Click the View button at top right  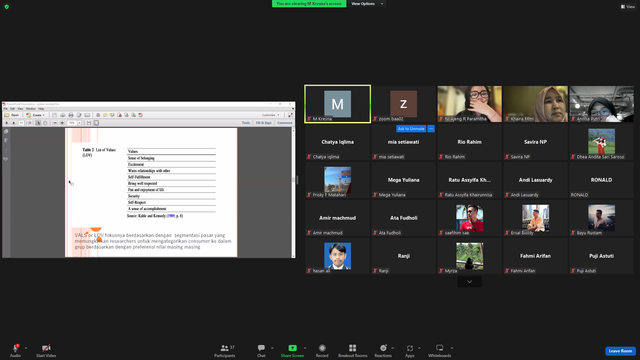point(628,7)
